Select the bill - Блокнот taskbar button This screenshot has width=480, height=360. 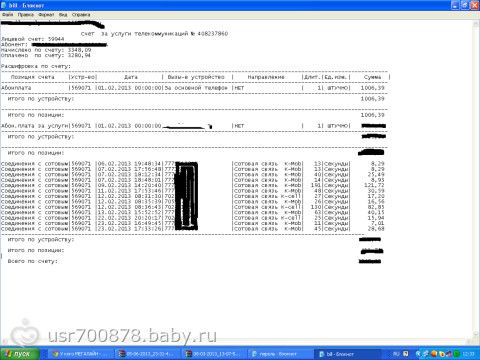[347, 354]
